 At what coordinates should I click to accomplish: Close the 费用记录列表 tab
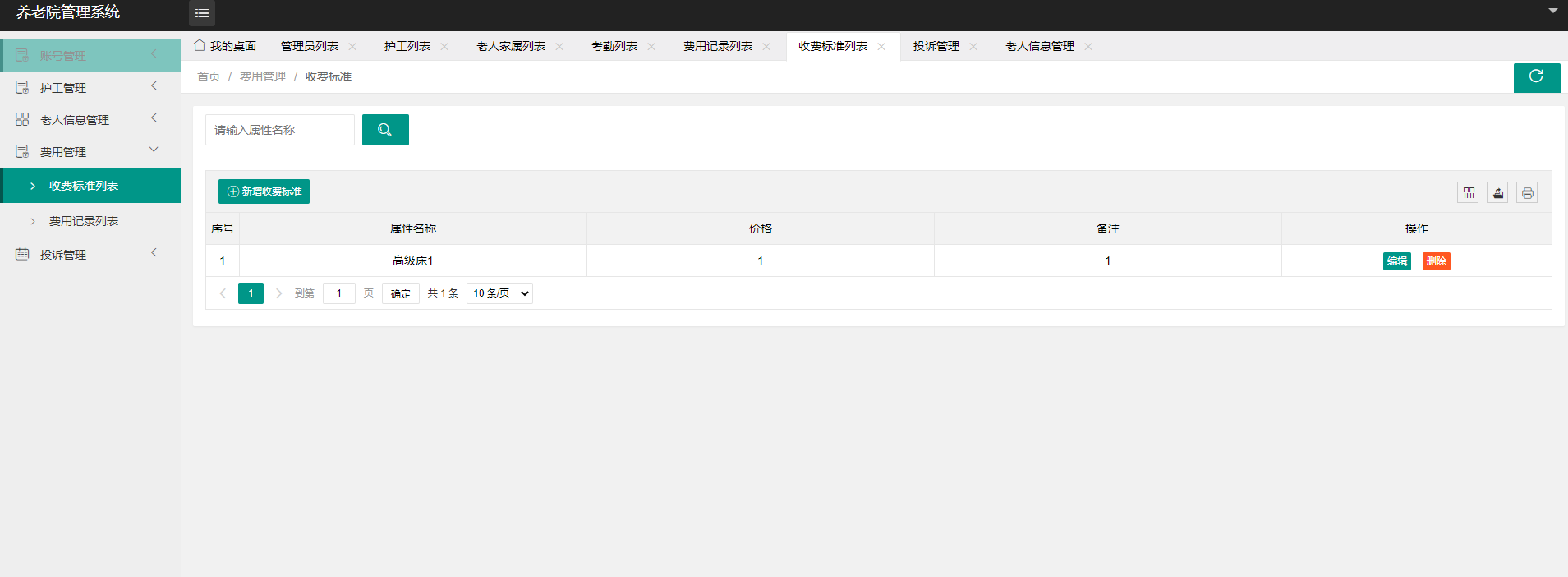click(766, 47)
